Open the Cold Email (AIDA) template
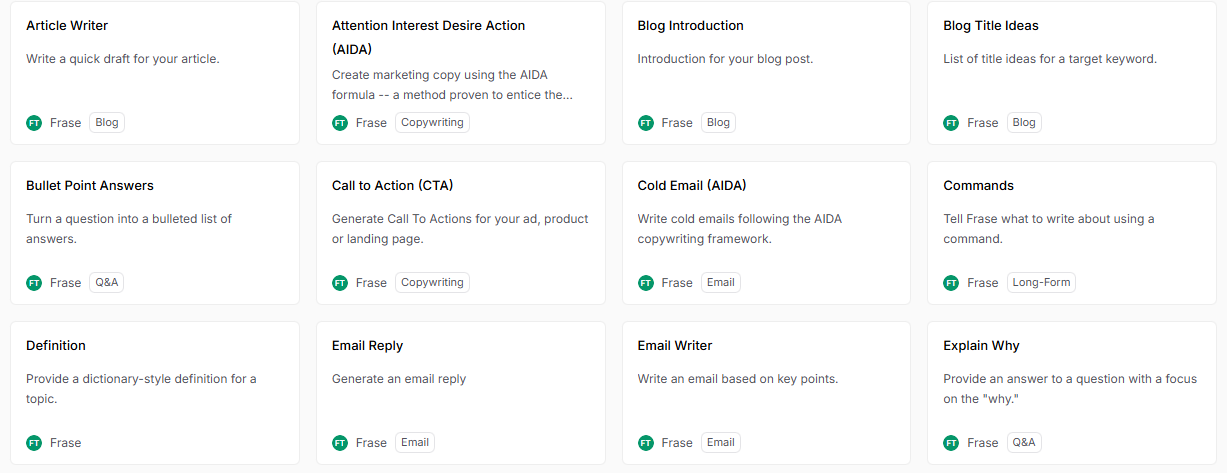 pos(766,233)
